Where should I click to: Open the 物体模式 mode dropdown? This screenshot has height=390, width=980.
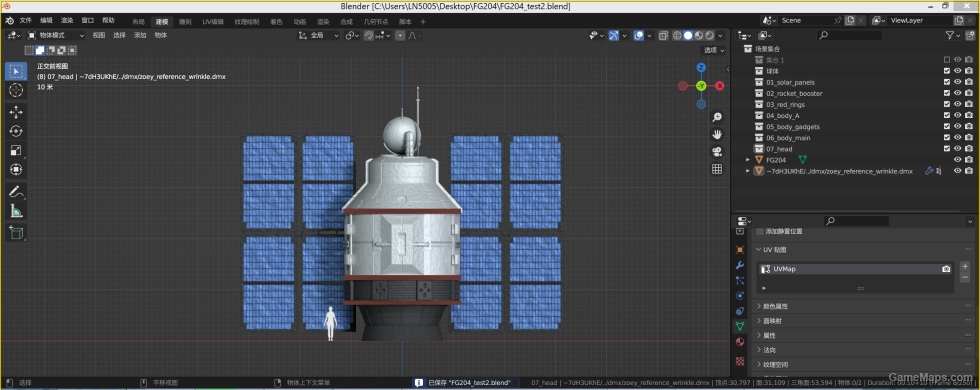pos(55,36)
